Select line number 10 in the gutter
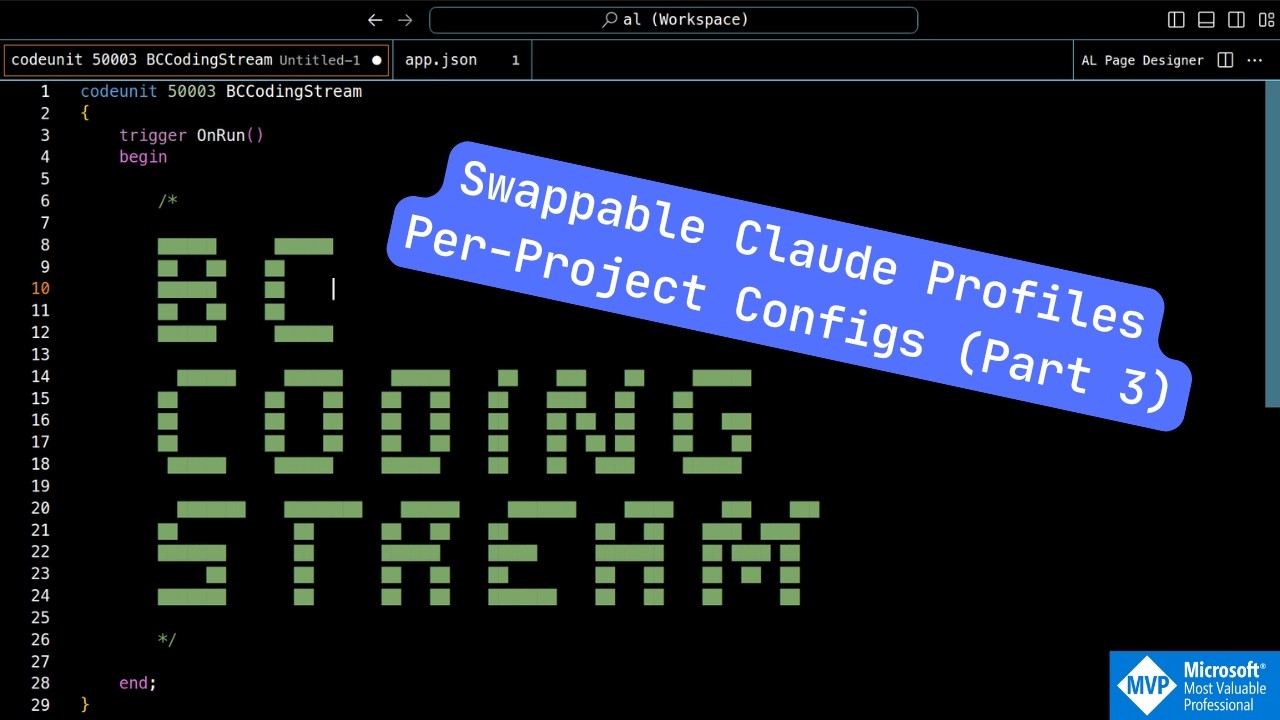This screenshot has width=1280, height=720. (40, 288)
